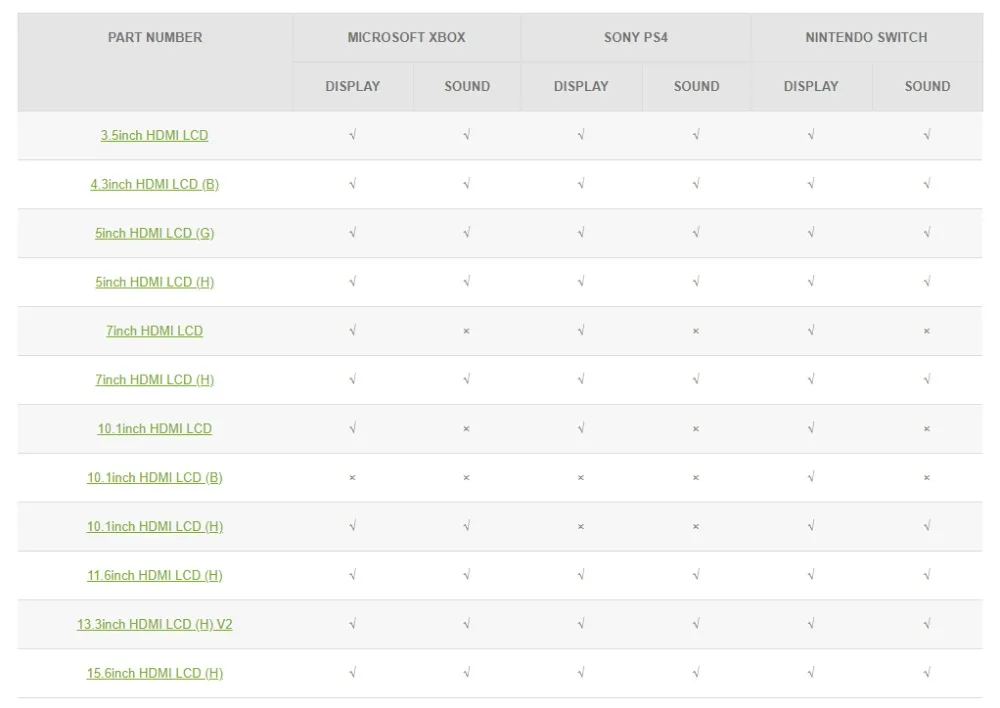Click PS4 display check in 10.1inch HDMI LCD row
The width and height of the screenshot is (1000, 708).
point(581,428)
